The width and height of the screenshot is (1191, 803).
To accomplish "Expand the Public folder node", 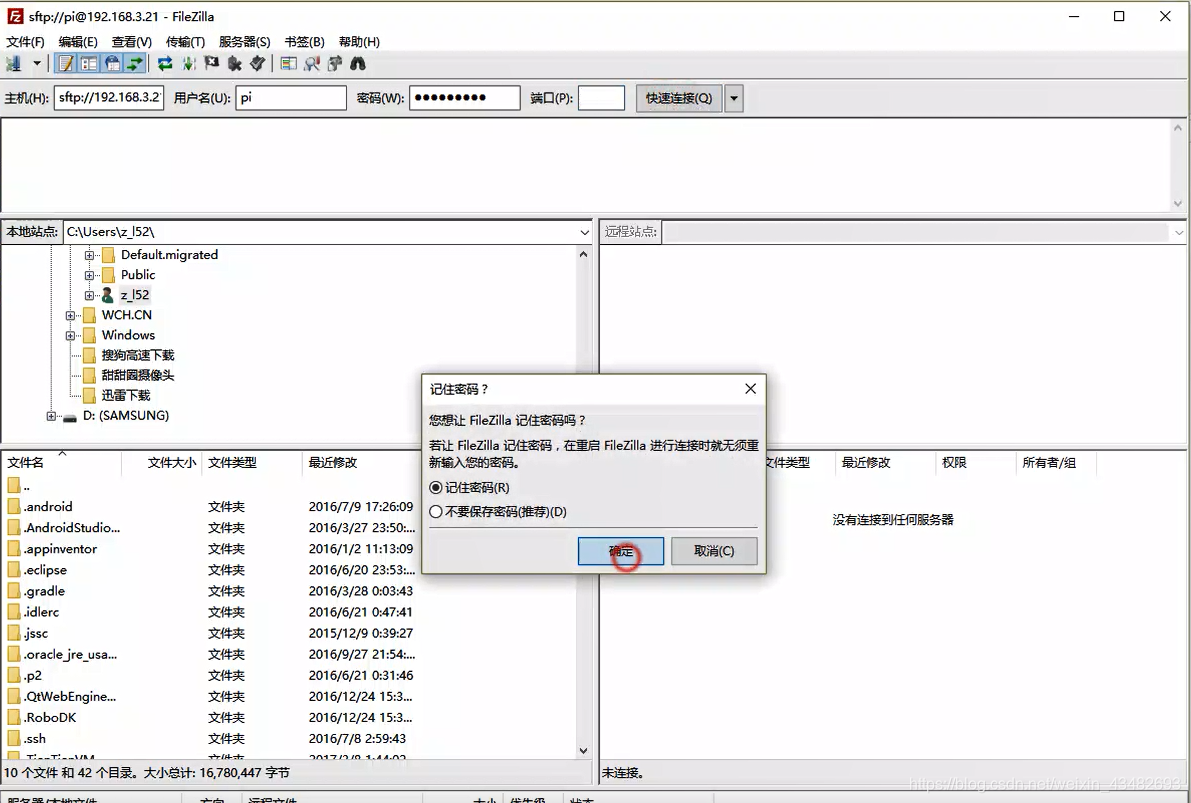I will pyautogui.click(x=89, y=274).
